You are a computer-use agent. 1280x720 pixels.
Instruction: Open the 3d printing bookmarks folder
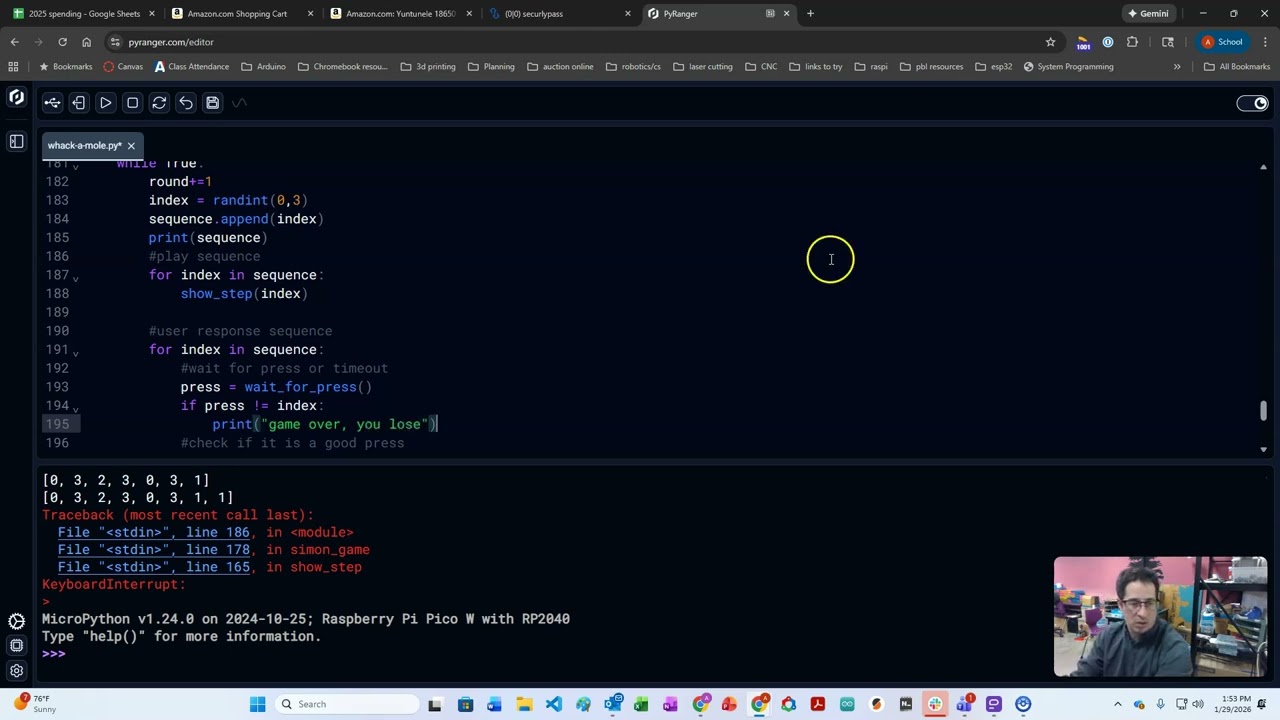click(428, 67)
